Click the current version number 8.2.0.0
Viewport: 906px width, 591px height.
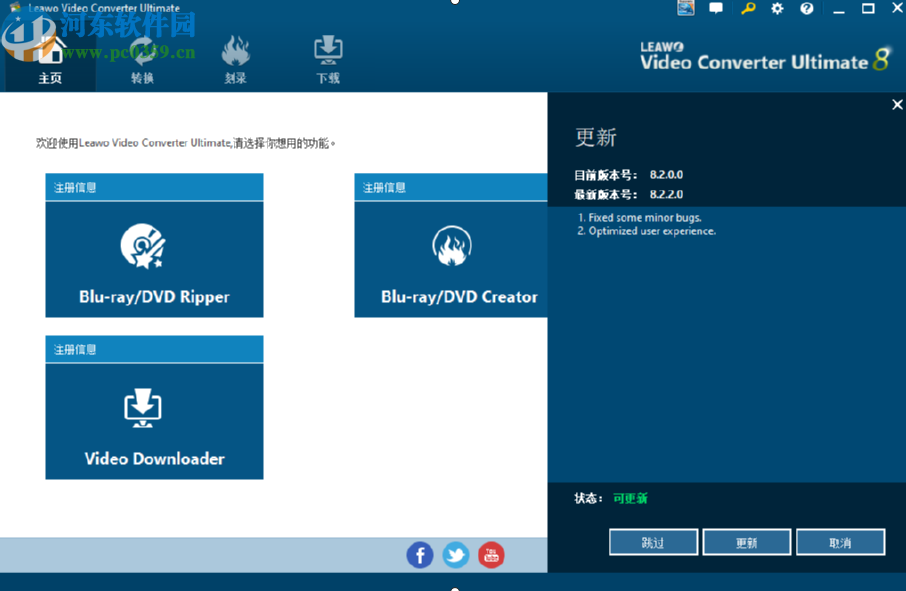tap(666, 174)
